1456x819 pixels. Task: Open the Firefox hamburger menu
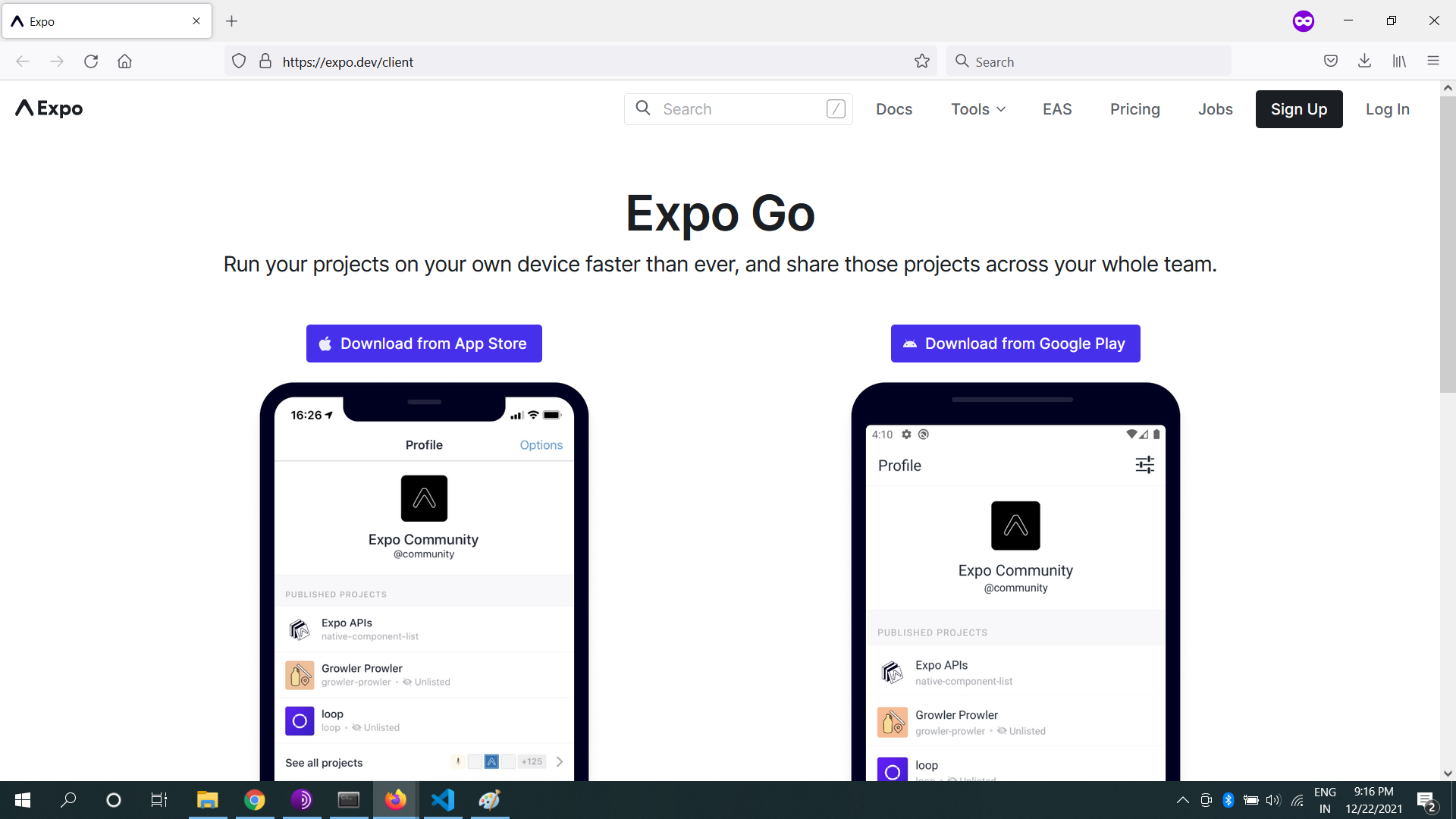1433,61
